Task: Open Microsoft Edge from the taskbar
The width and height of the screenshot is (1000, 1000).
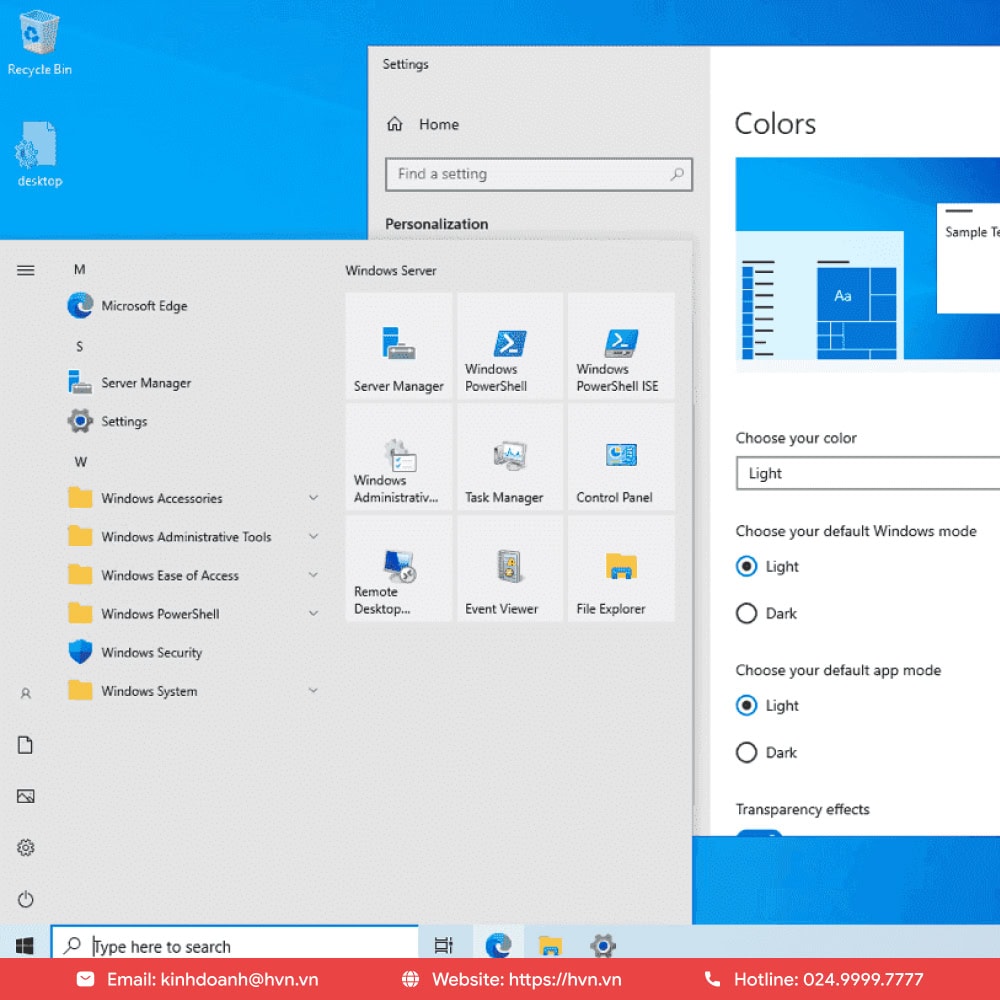Action: (498, 945)
